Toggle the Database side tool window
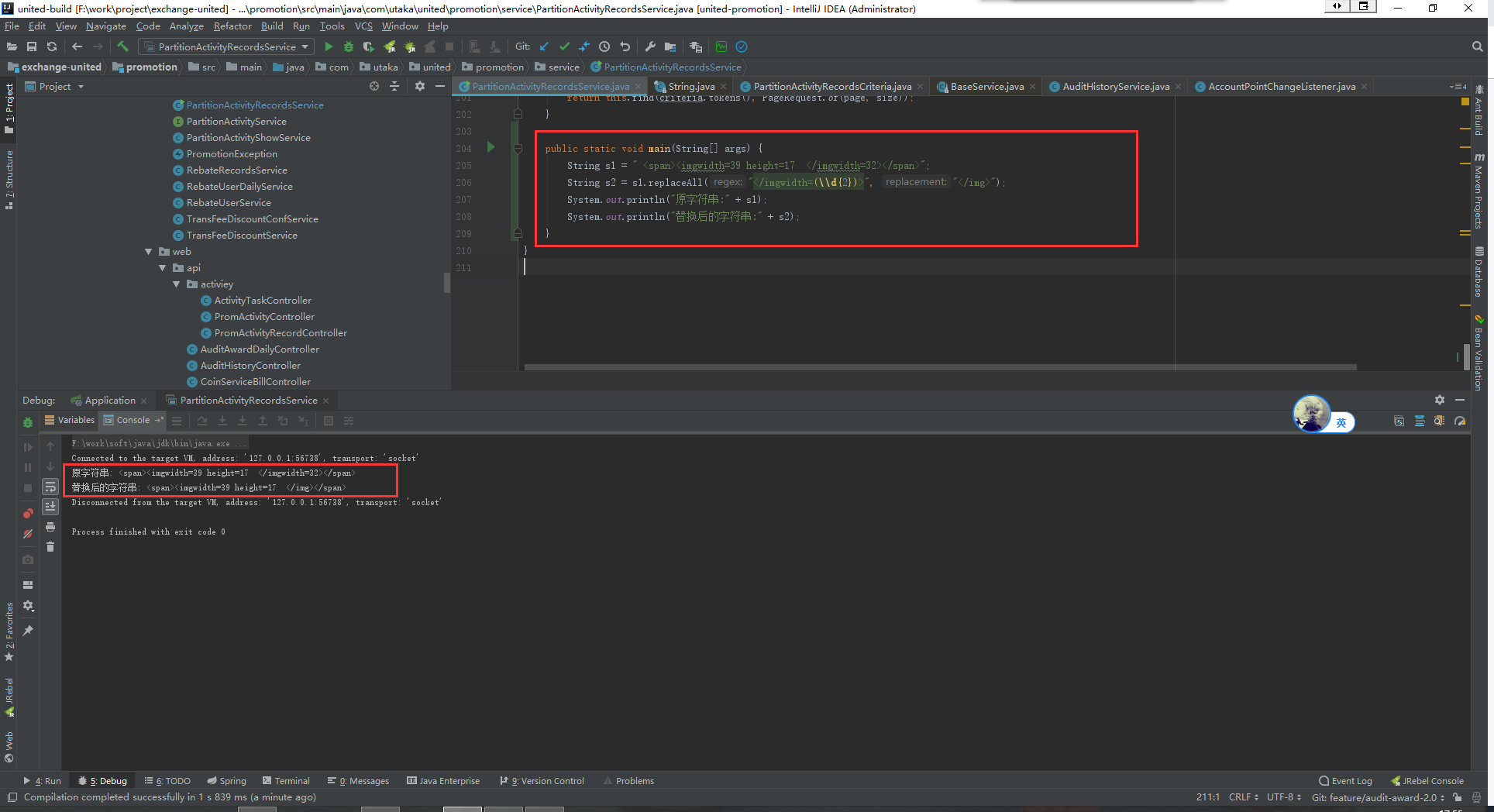This screenshot has width=1494, height=812. click(x=1479, y=272)
